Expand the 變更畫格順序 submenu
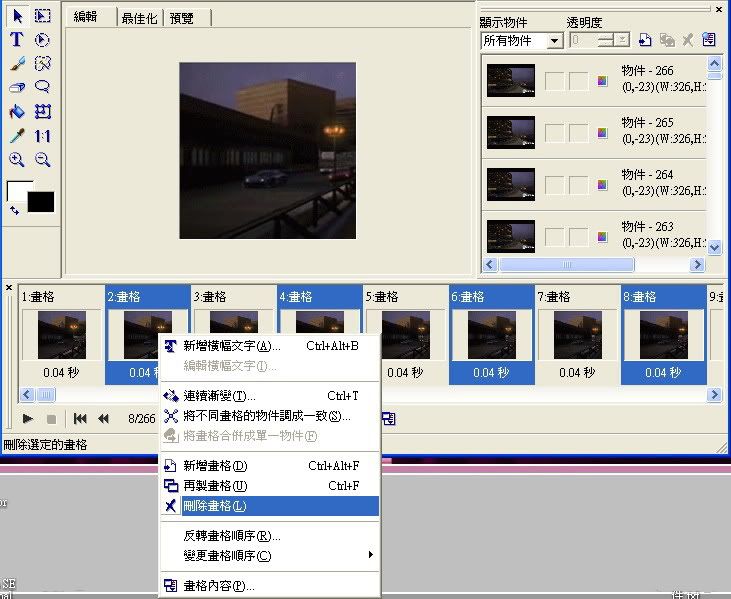 pyautogui.click(x=270, y=555)
